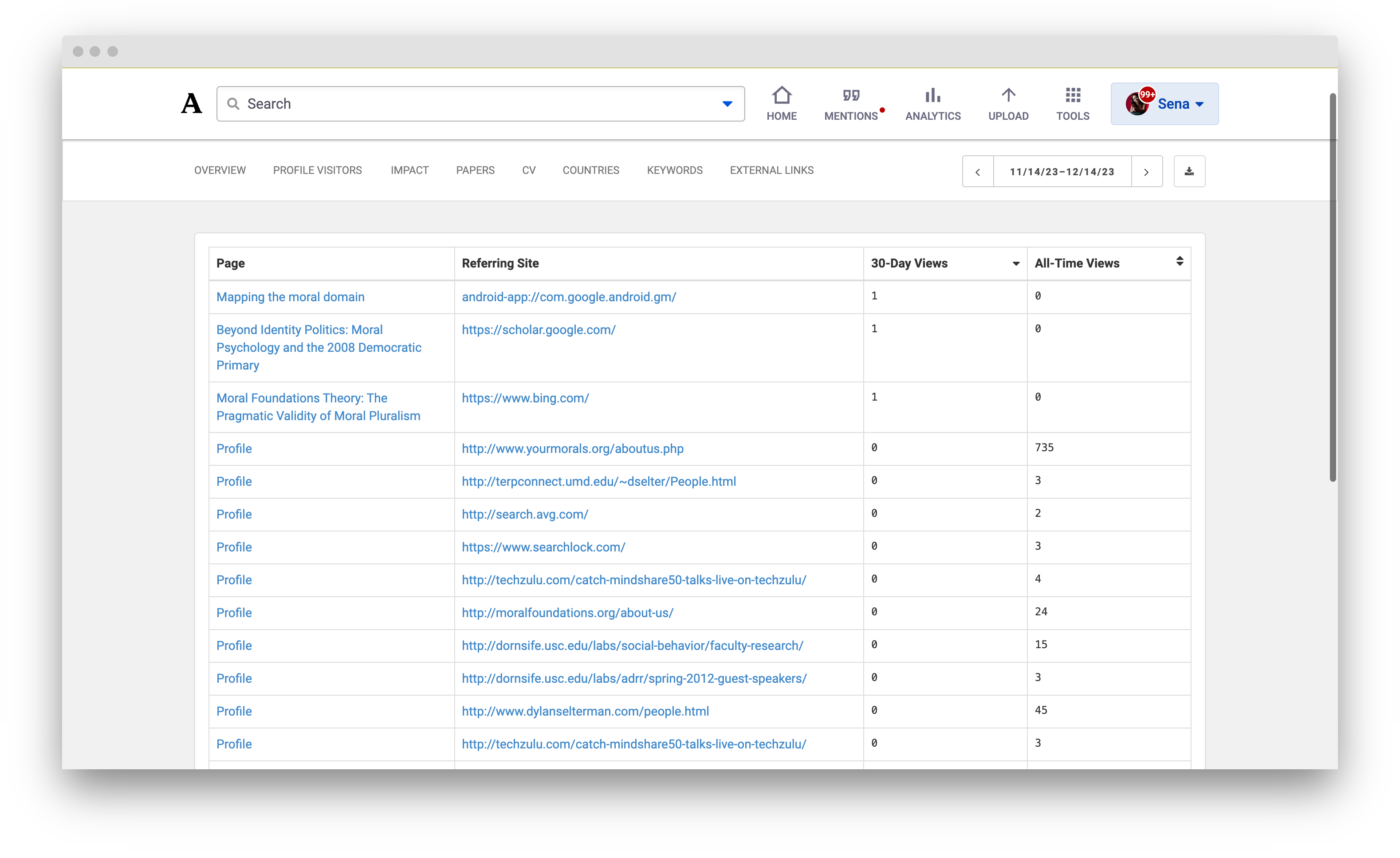The image size is (1400, 858).
Task: Open the dornsife spring-2012-guest-speakers link
Action: [x=633, y=678]
